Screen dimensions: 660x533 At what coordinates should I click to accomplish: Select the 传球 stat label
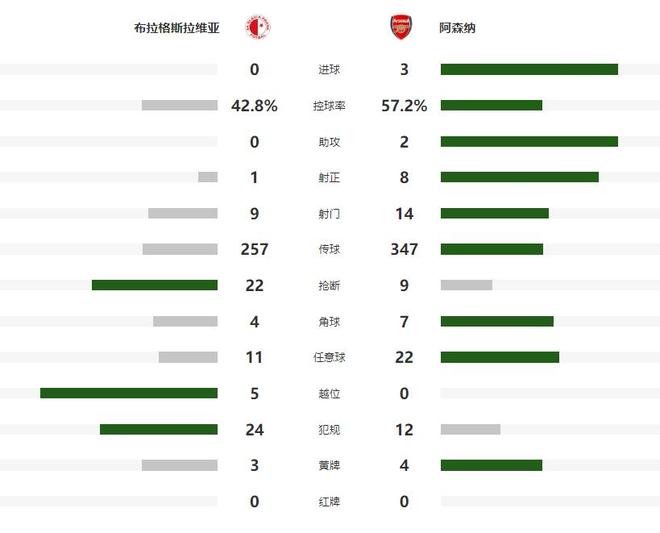pyautogui.click(x=329, y=249)
